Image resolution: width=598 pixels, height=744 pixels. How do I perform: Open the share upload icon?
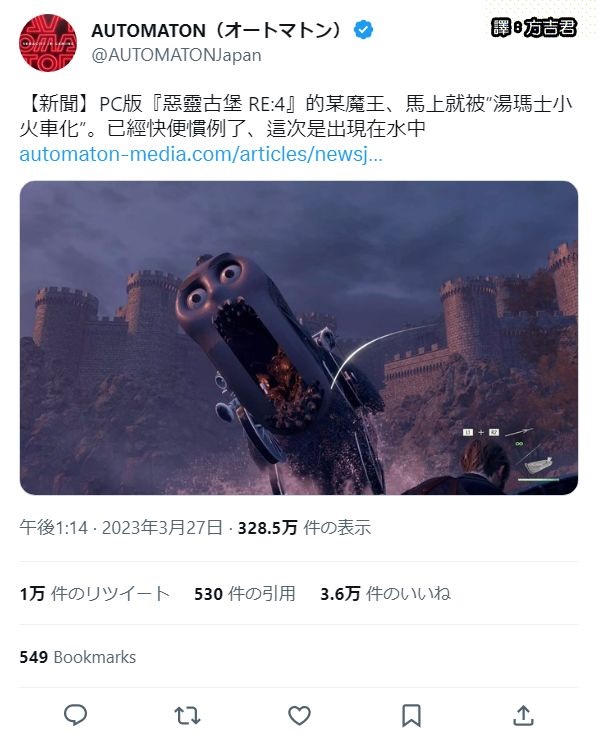click(523, 715)
